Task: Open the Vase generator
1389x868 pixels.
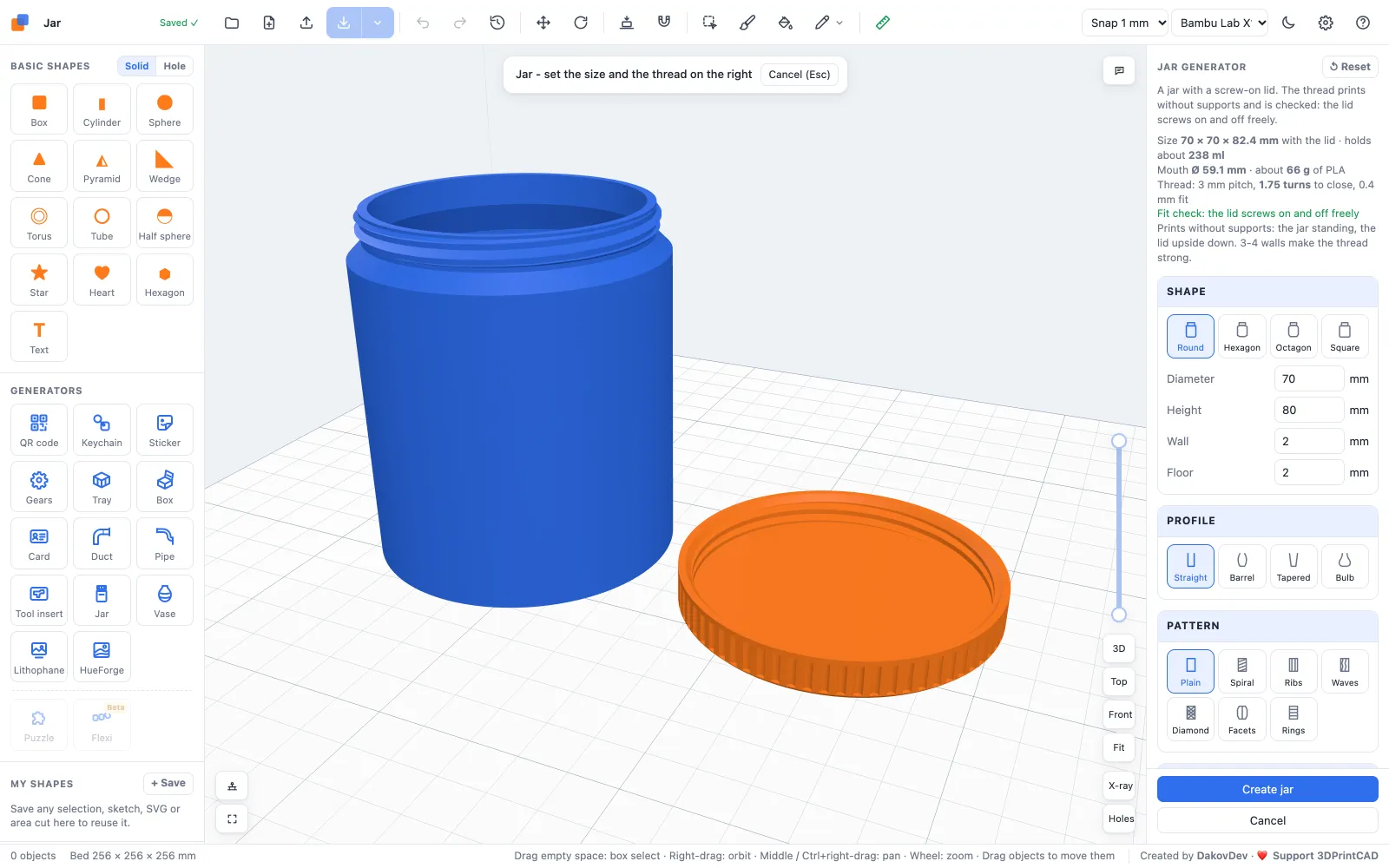Action: [165, 601]
